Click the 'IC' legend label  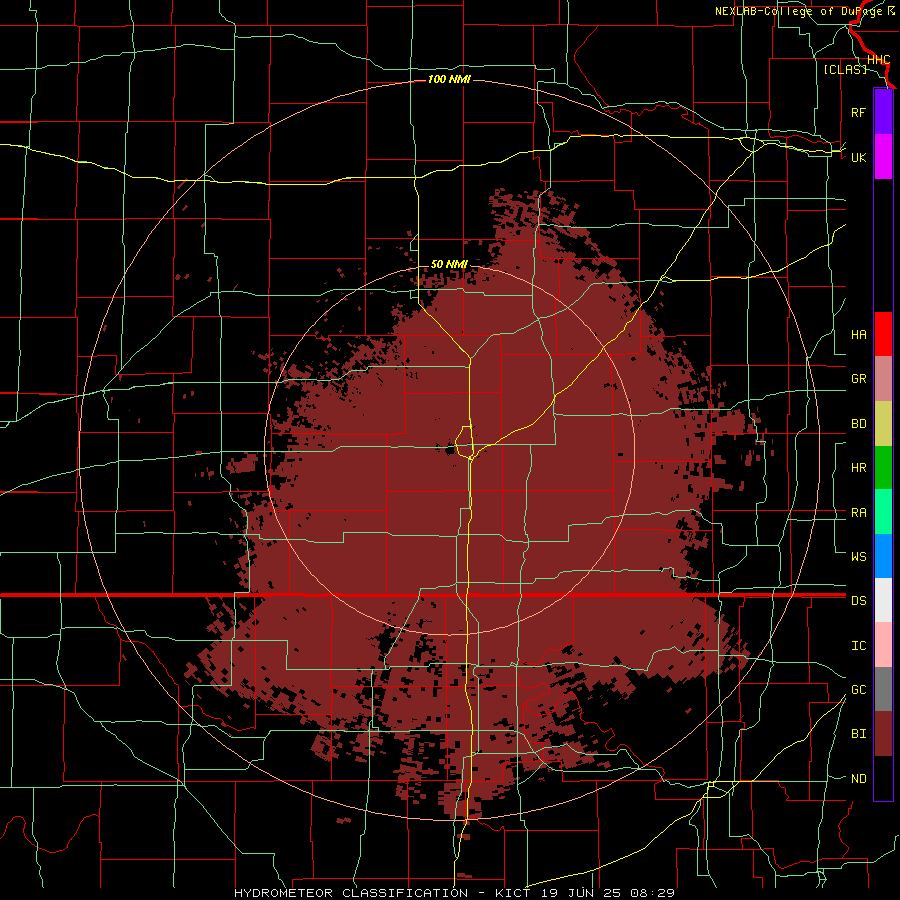[858, 646]
